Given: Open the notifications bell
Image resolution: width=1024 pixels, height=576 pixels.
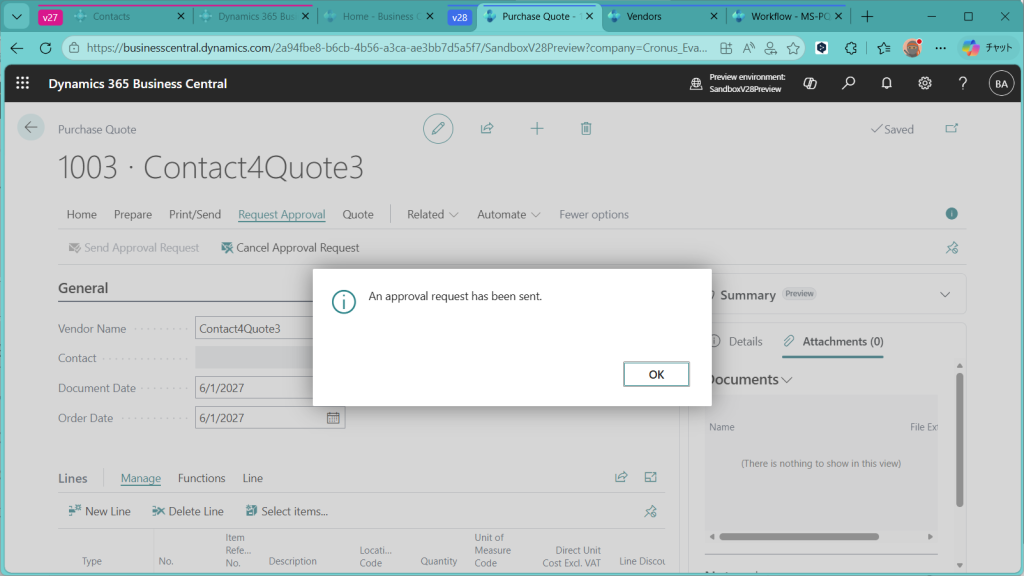Looking at the screenshot, I should click(x=887, y=84).
